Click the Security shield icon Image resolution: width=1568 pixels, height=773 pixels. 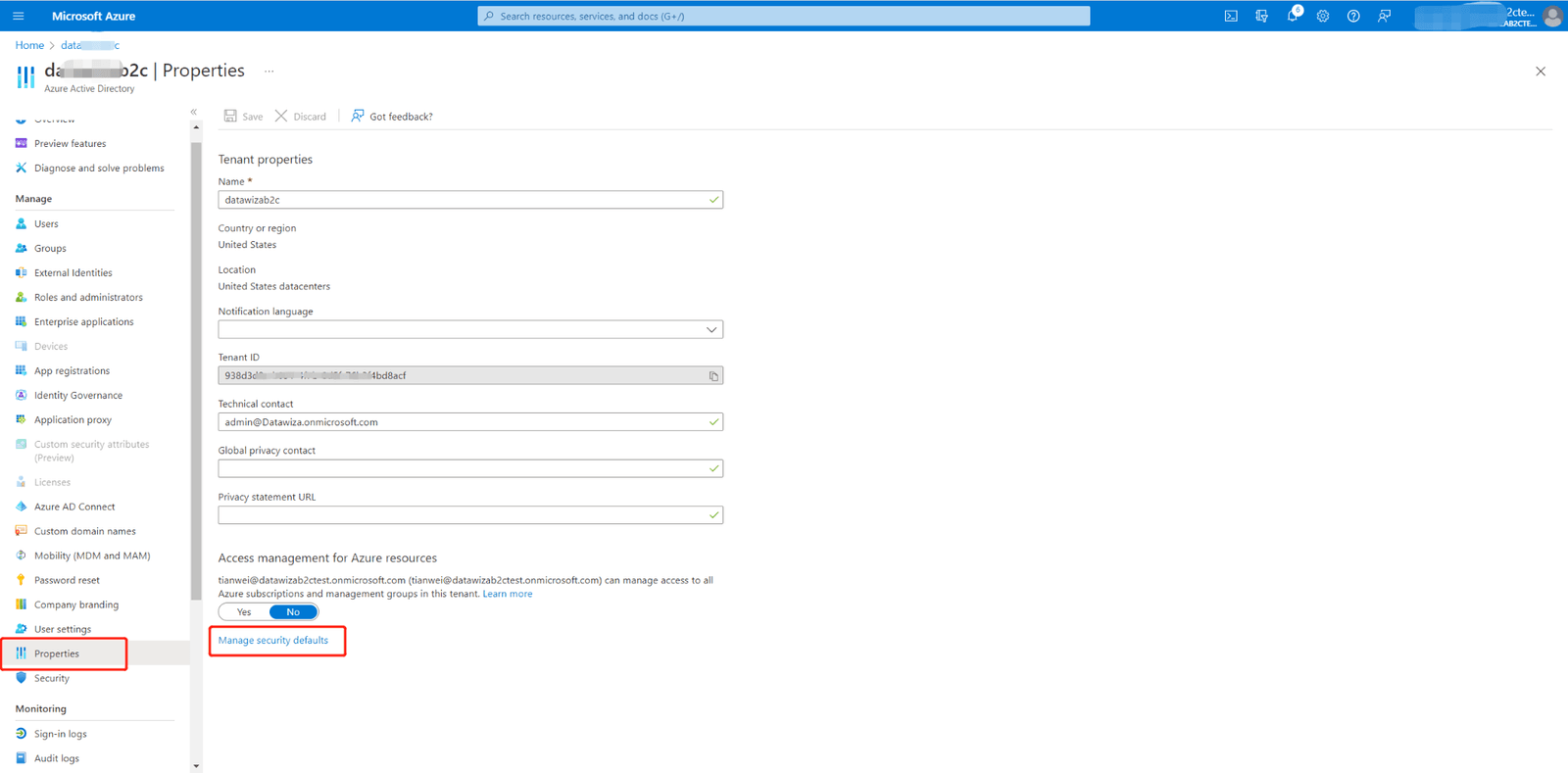coord(22,678)
